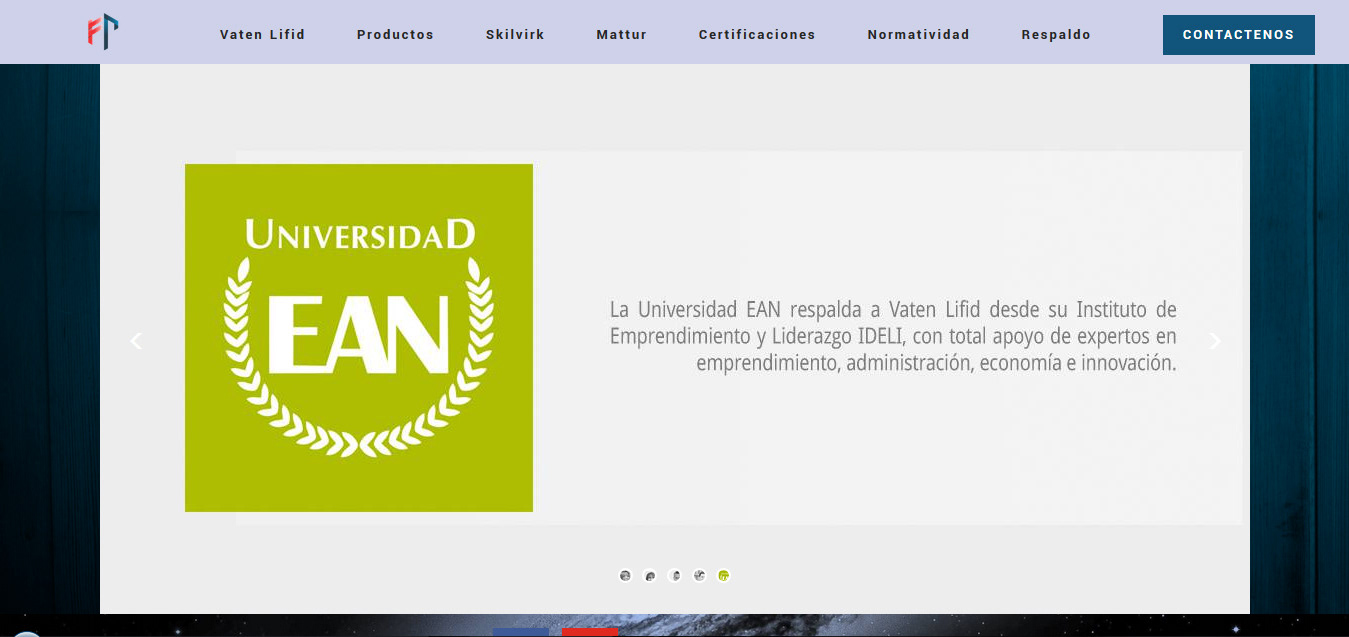Navigate to Certificaciones
Viewport: 1349px width, 637px height.
(757, 34)
